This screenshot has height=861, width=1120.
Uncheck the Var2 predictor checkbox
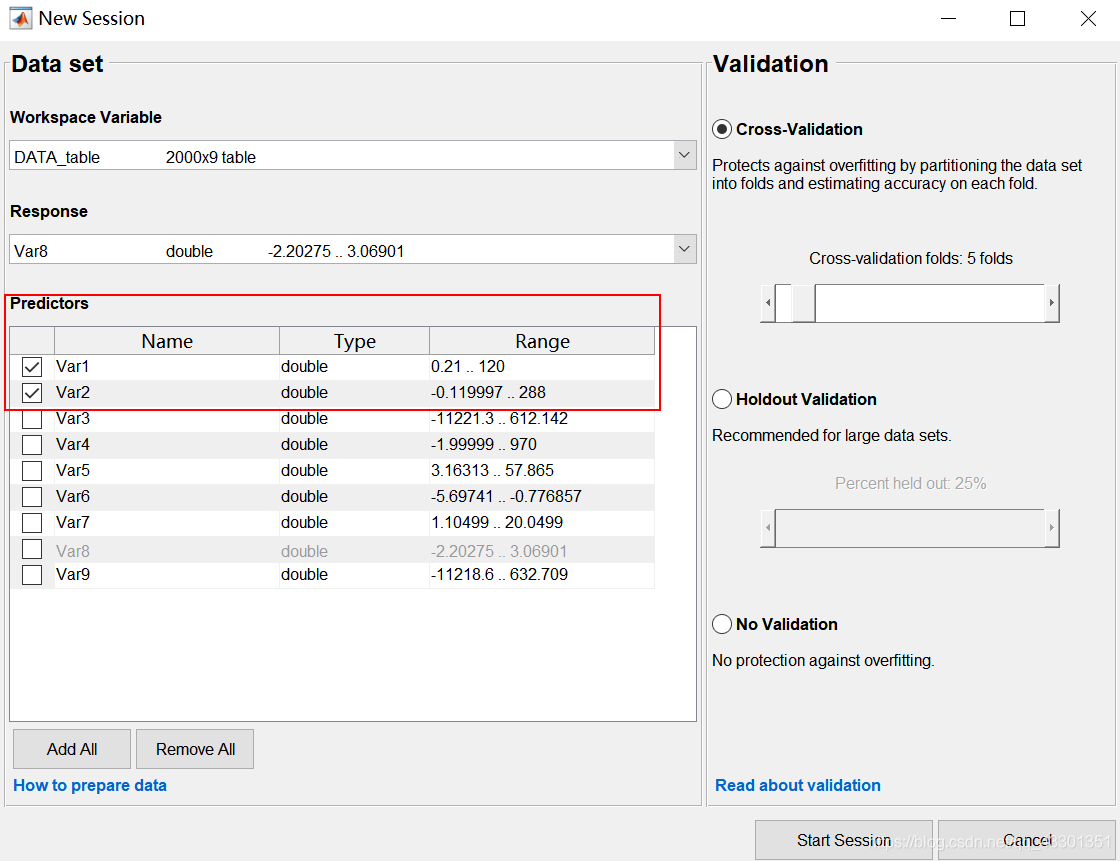click(32, 393)
